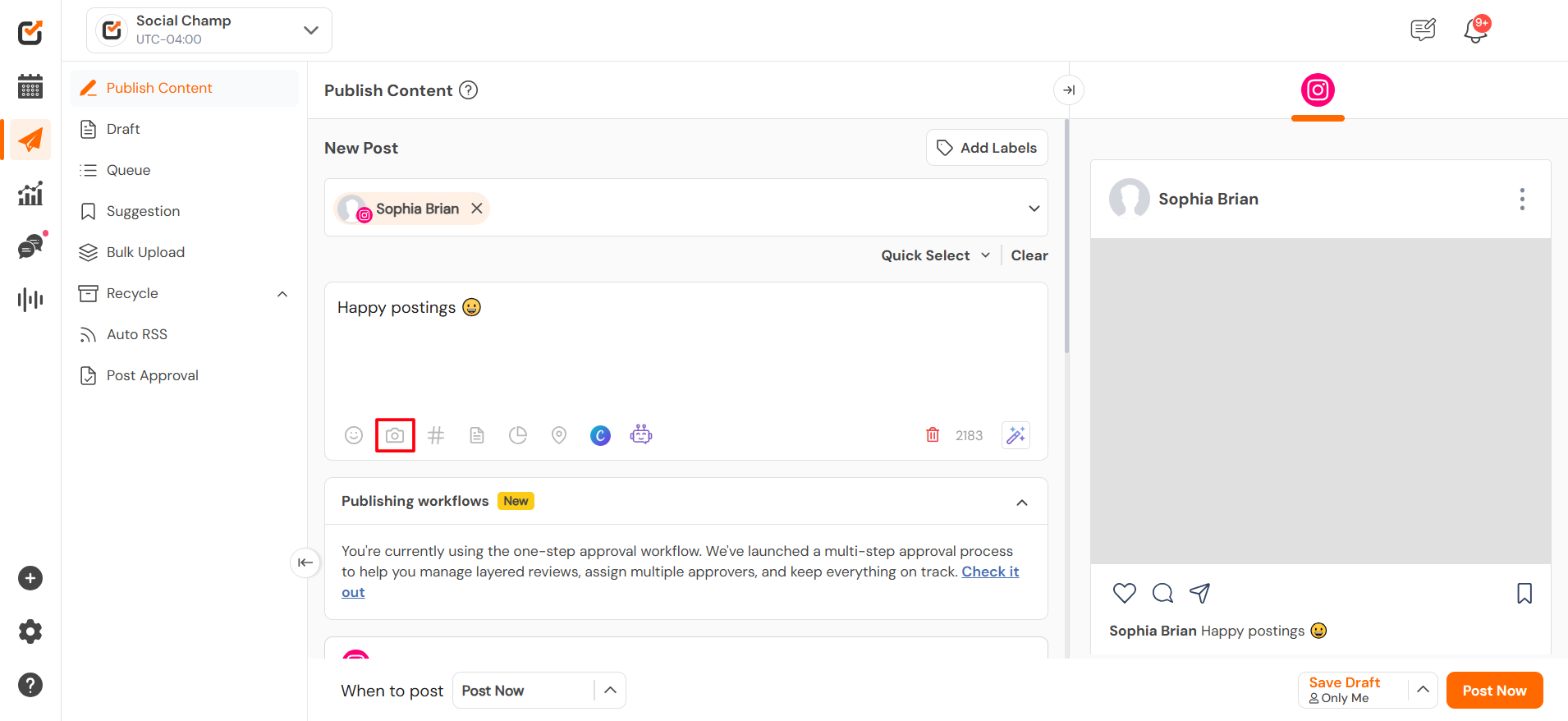Collapse the Publishing workflows section
Image resolution: width=1568 pixels, height=721 pixels.
point(1022,502)
